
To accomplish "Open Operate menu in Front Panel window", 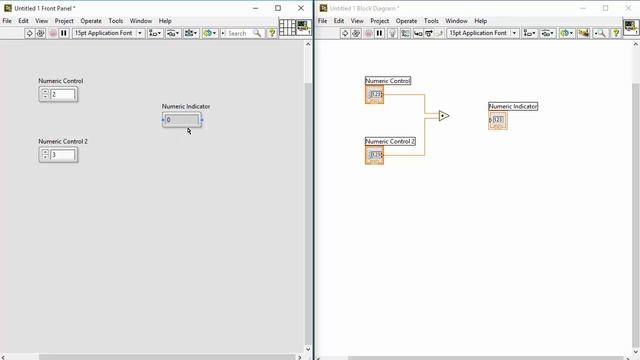I will click(x=91, y=21).
